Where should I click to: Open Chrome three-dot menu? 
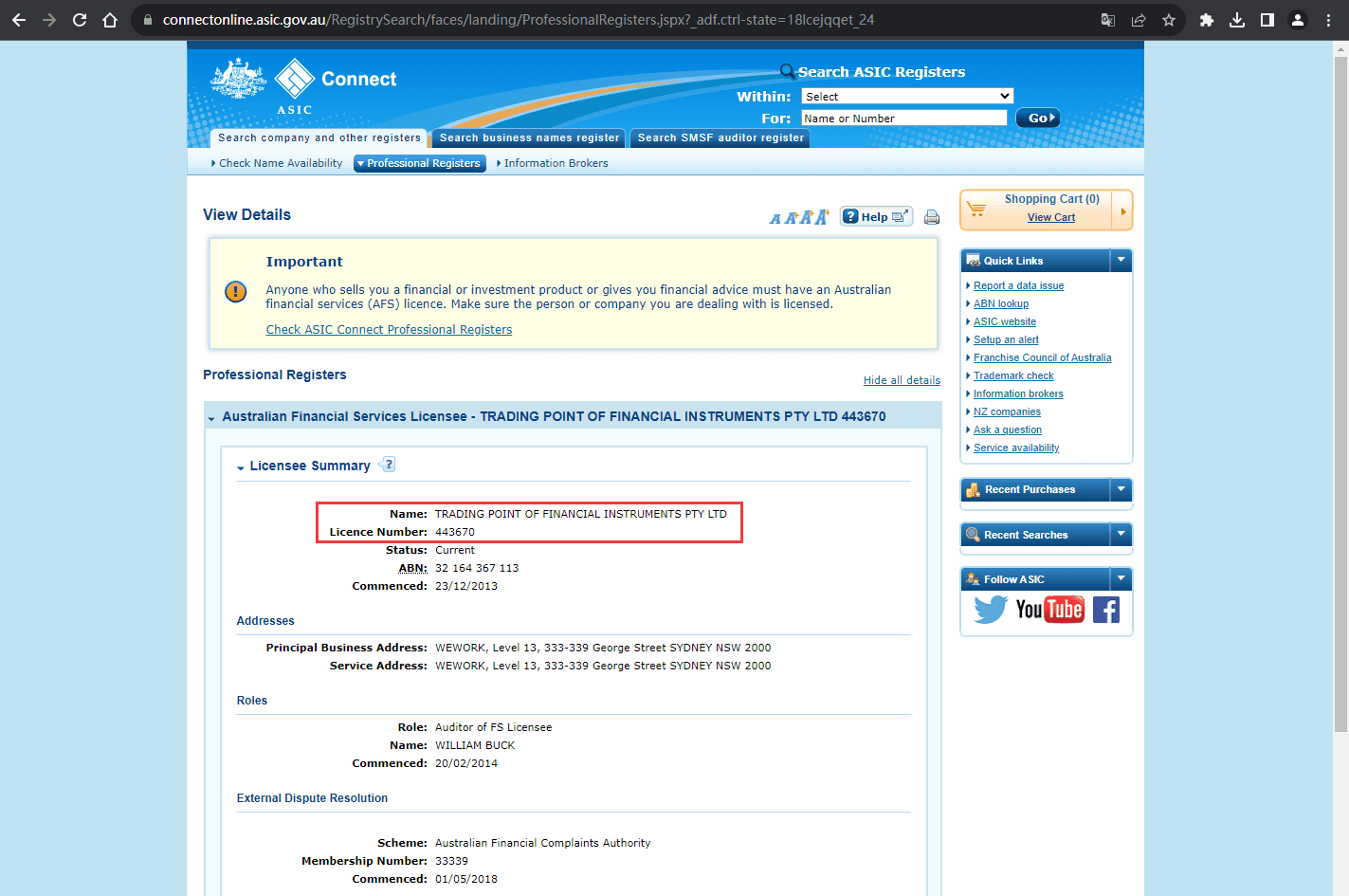(1328, 20)
